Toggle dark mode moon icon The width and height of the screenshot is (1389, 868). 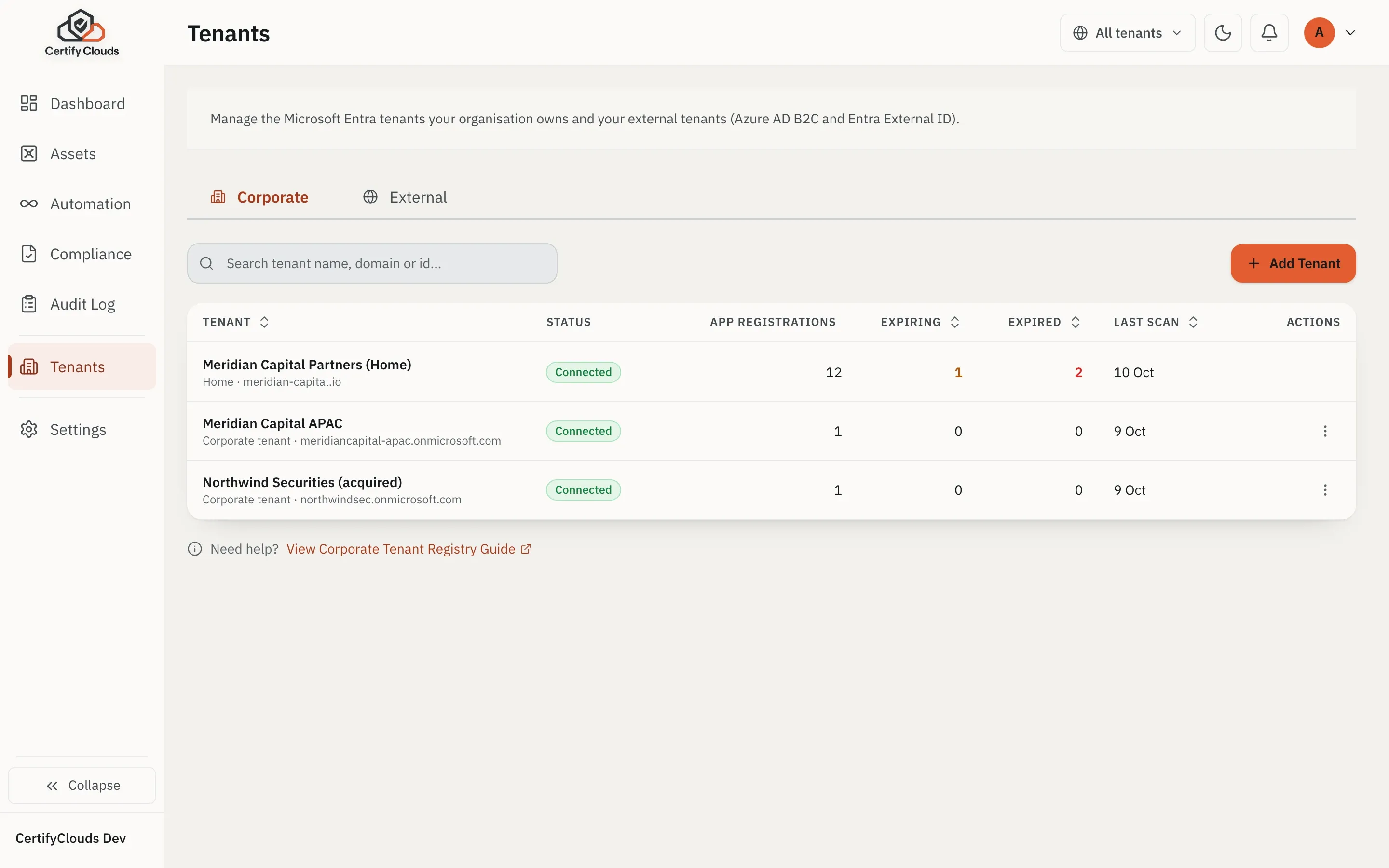tap(1223, 33)
